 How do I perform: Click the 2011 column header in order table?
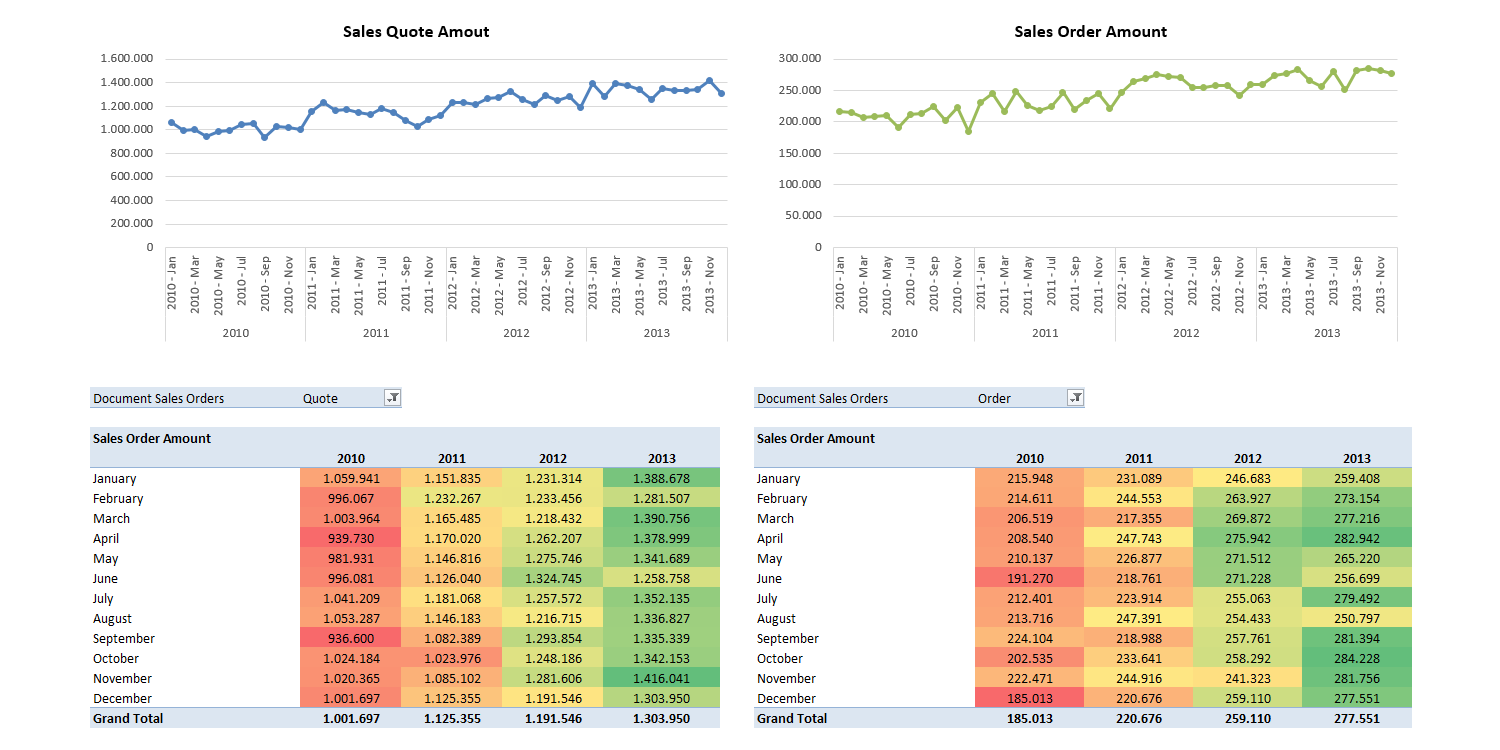tap(1139, 458)
